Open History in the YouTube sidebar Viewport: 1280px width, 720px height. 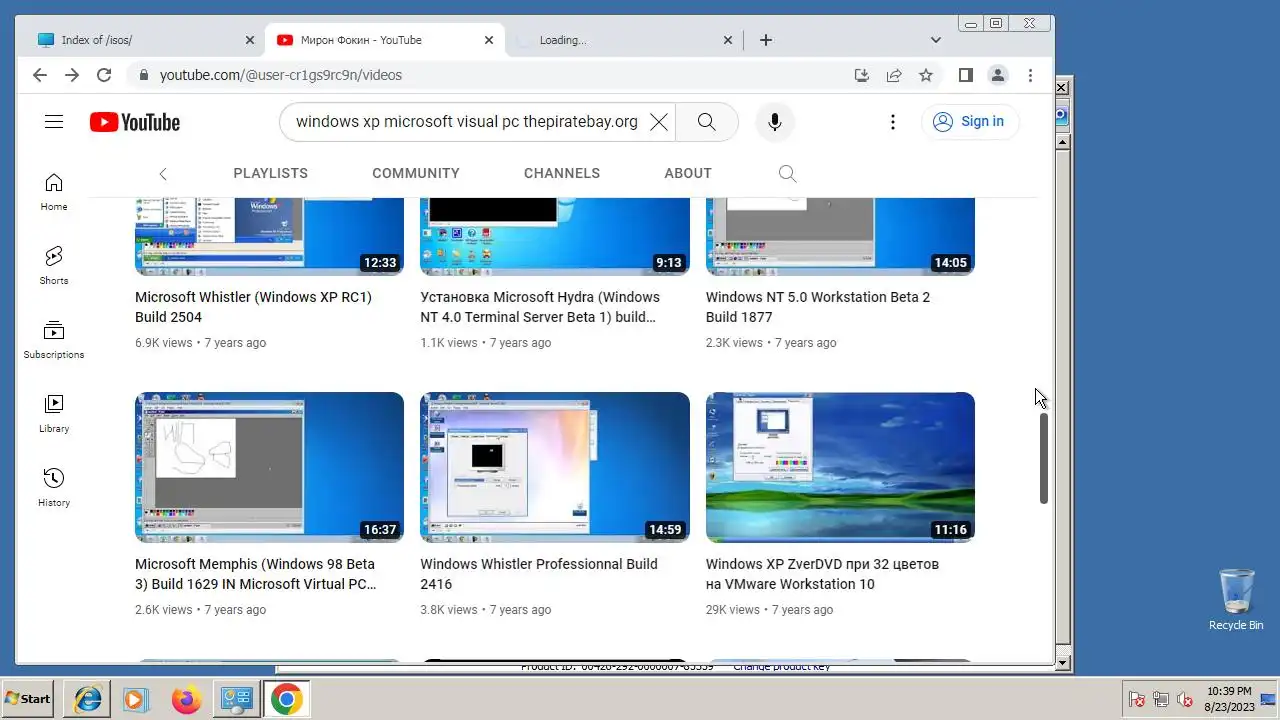54,487
